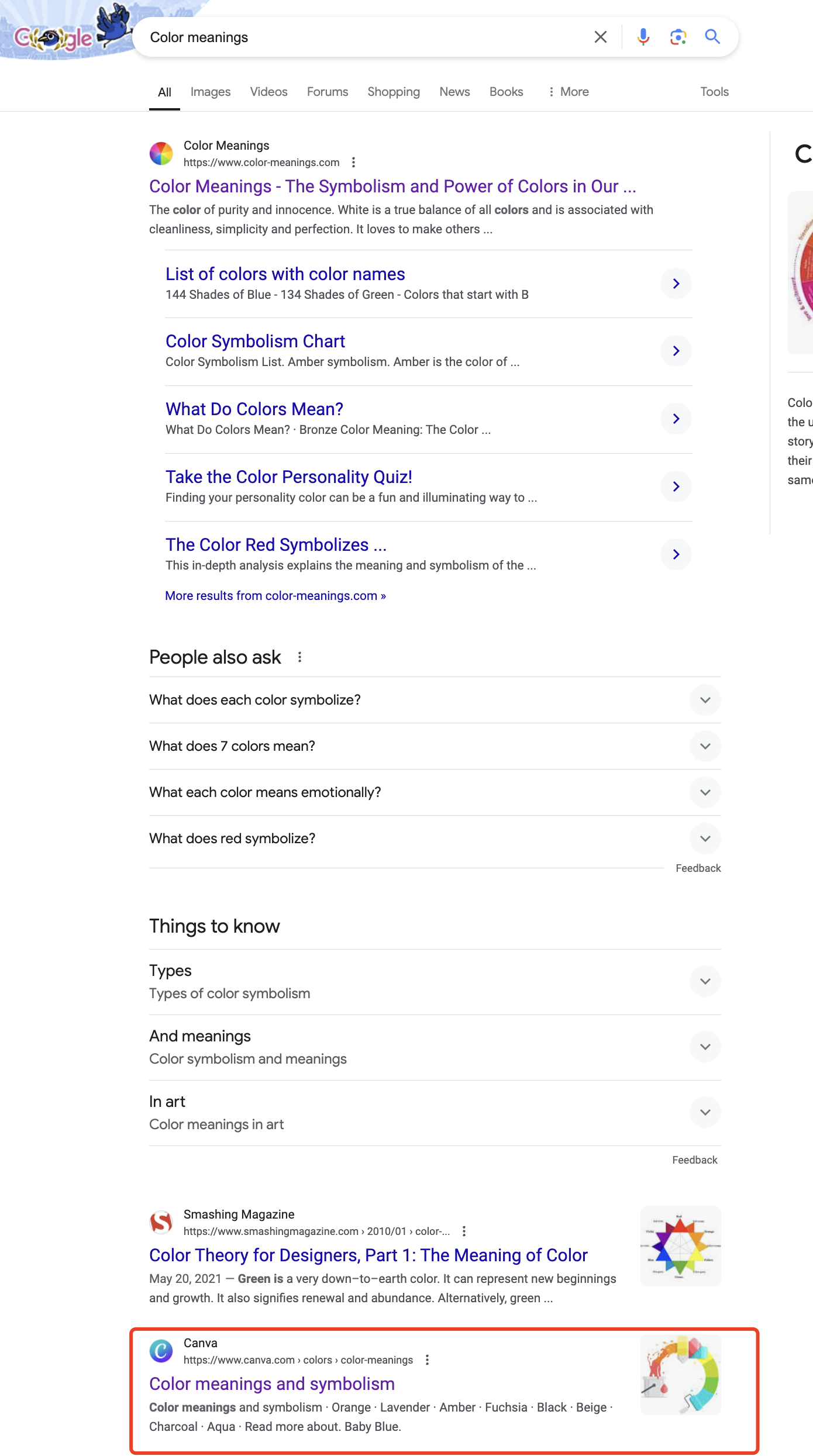
Task: Expand 'What does red symbolize?' question
Action: click(435, 839)
